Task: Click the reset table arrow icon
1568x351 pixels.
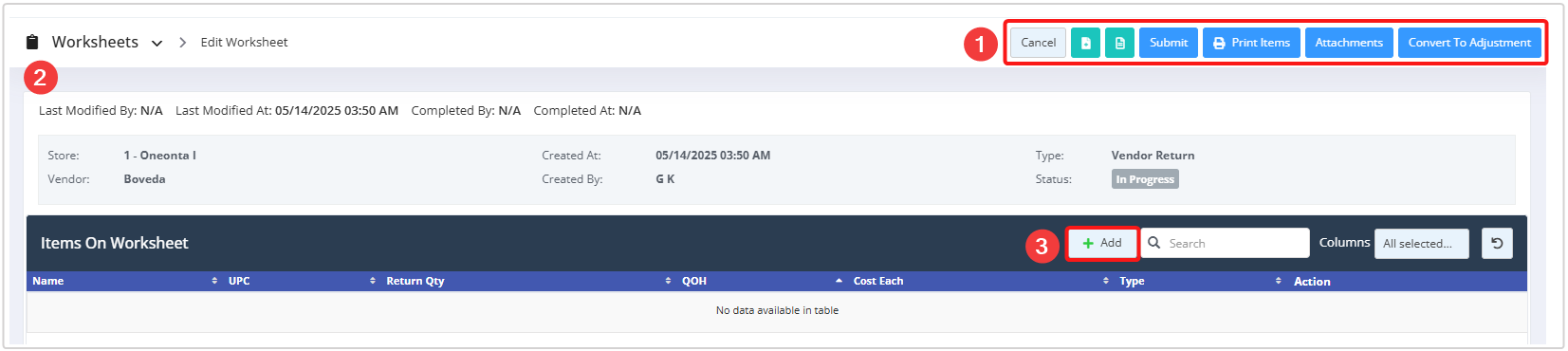Action: coord(1497,244)
